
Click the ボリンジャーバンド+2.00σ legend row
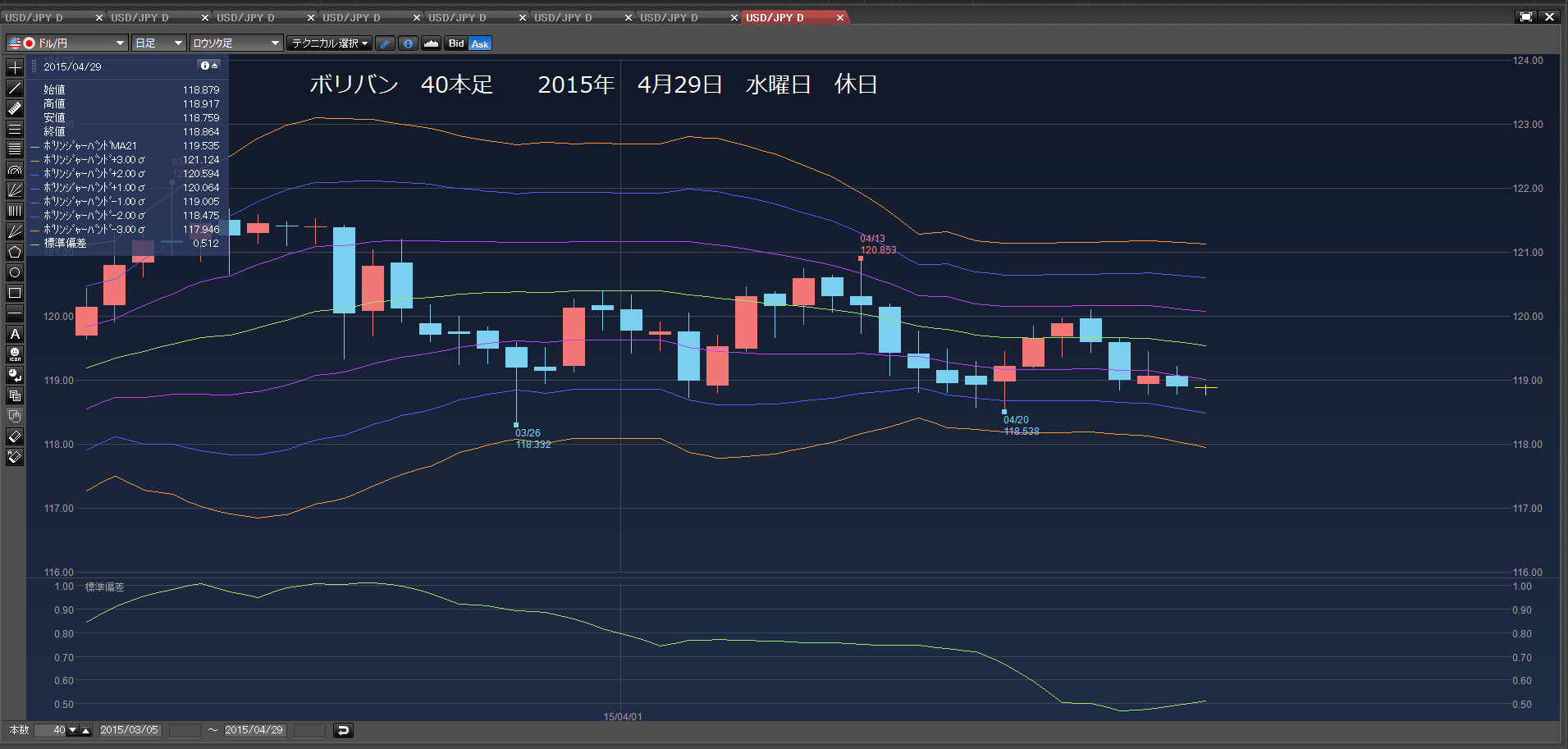point(125,174)
